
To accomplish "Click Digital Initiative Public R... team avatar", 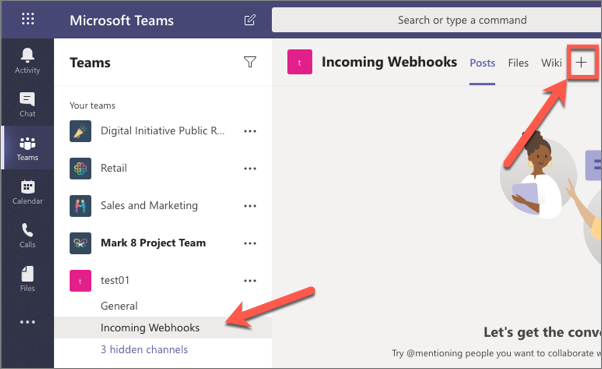I will pos(80,131).
